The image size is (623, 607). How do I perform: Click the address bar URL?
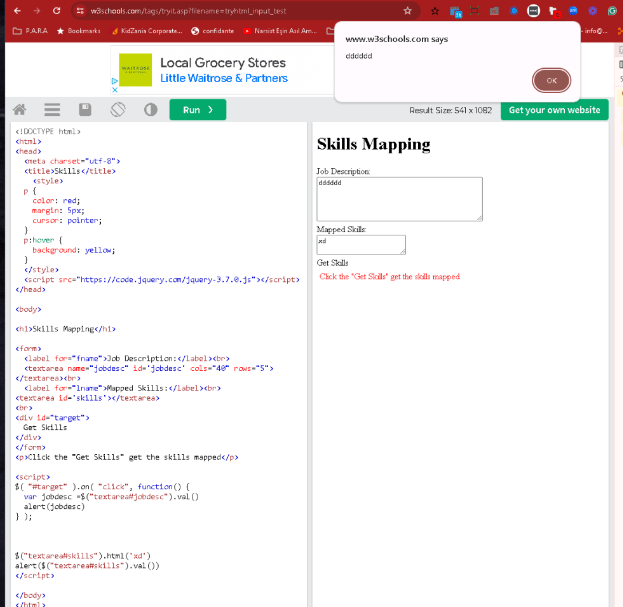[188, 11]
